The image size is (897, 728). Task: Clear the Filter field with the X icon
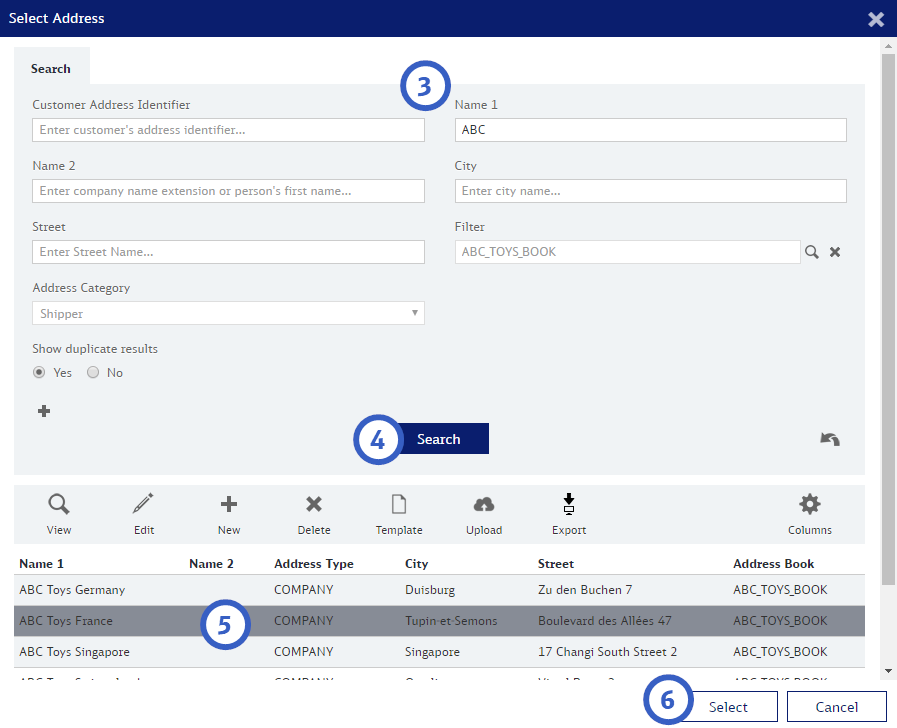[x=835, y=252]
